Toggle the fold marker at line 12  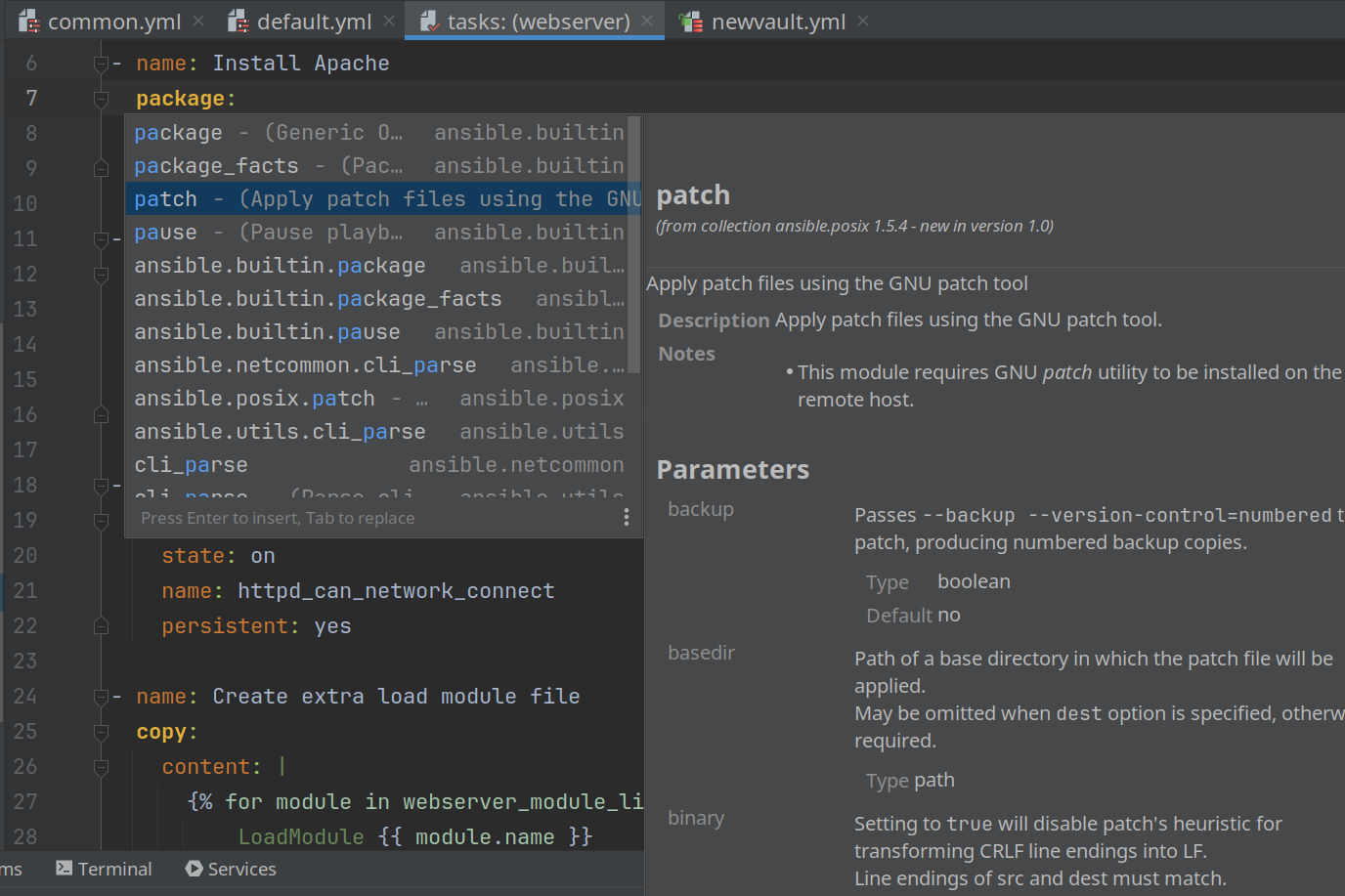click(101, 275)
